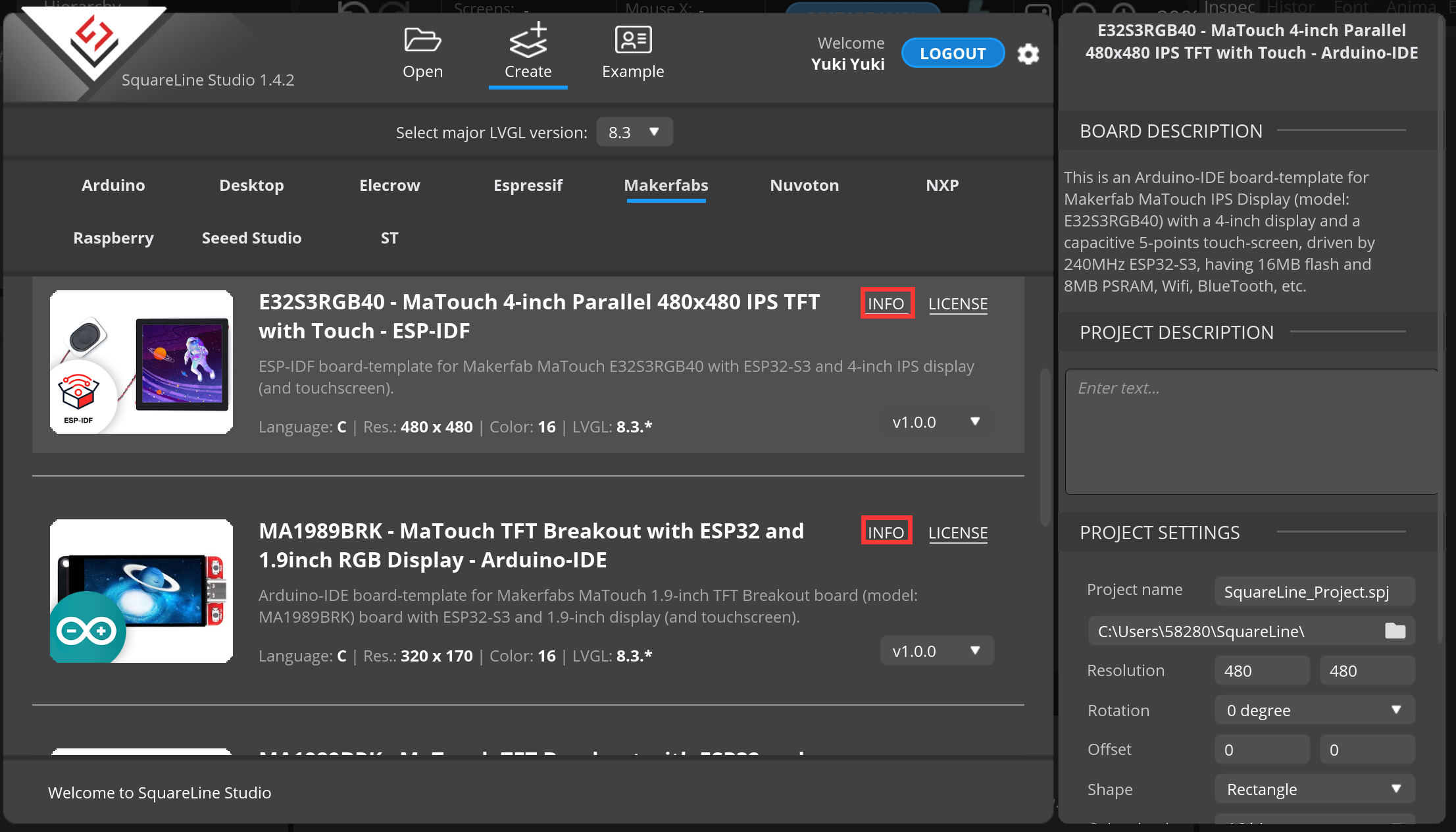Click the Offset Y field
Image resolution: width=1456 pixels, height=832 pixels.
tap(1367, 750)
